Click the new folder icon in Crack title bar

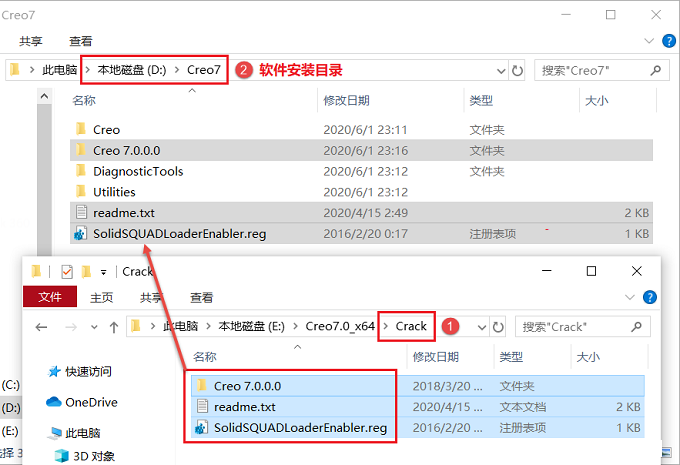(86, 272)
